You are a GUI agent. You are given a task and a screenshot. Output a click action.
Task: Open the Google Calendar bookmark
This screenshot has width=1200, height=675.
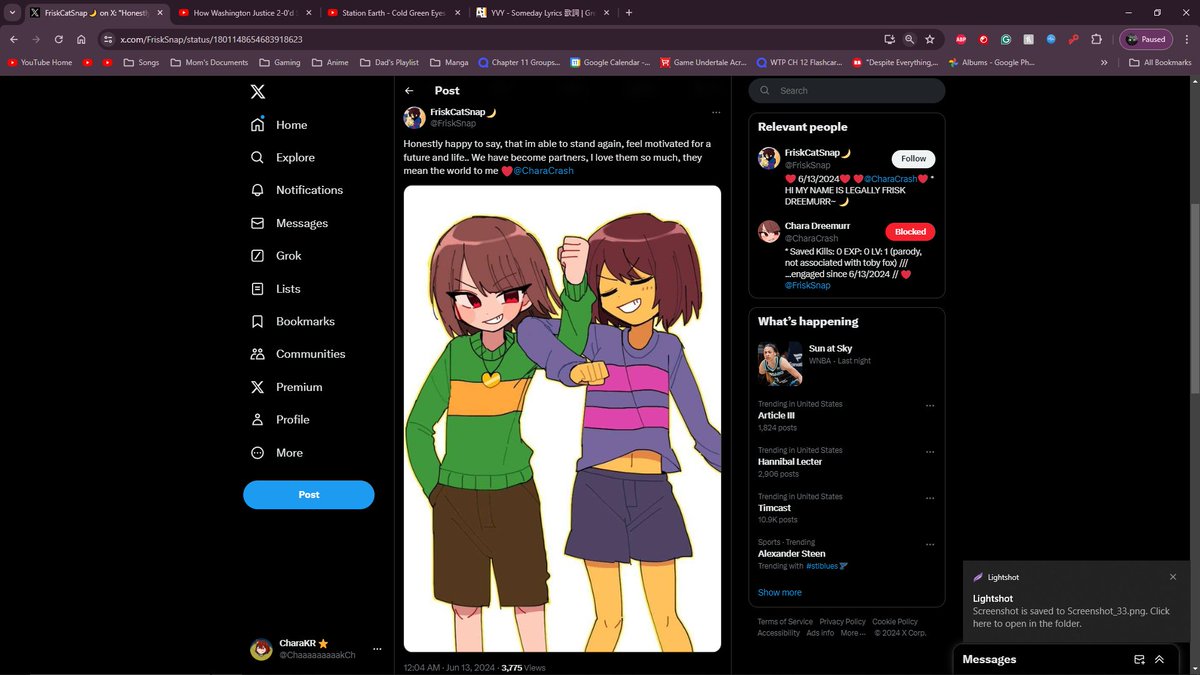[610, 62]
